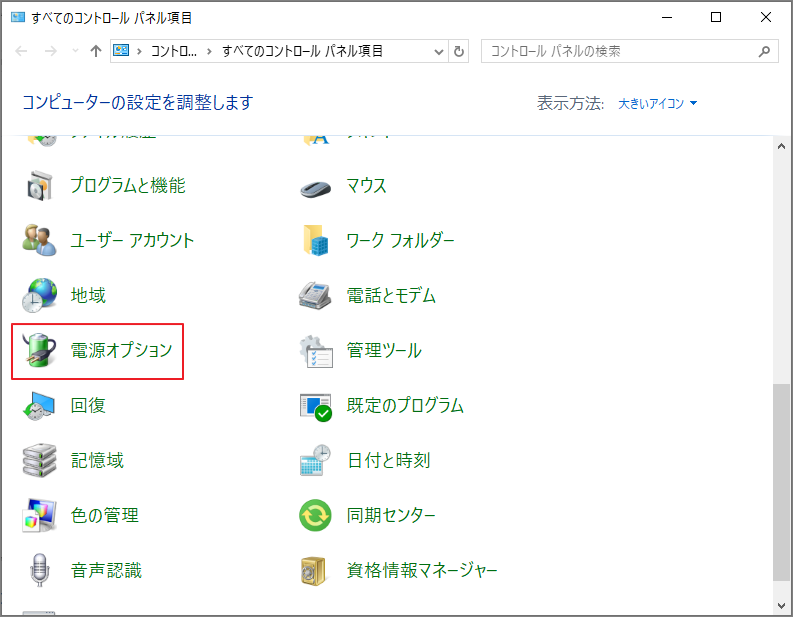Open the 色の管理 monitor icon
The height and width of the screenshot is (617, 793).
point(39,515)
